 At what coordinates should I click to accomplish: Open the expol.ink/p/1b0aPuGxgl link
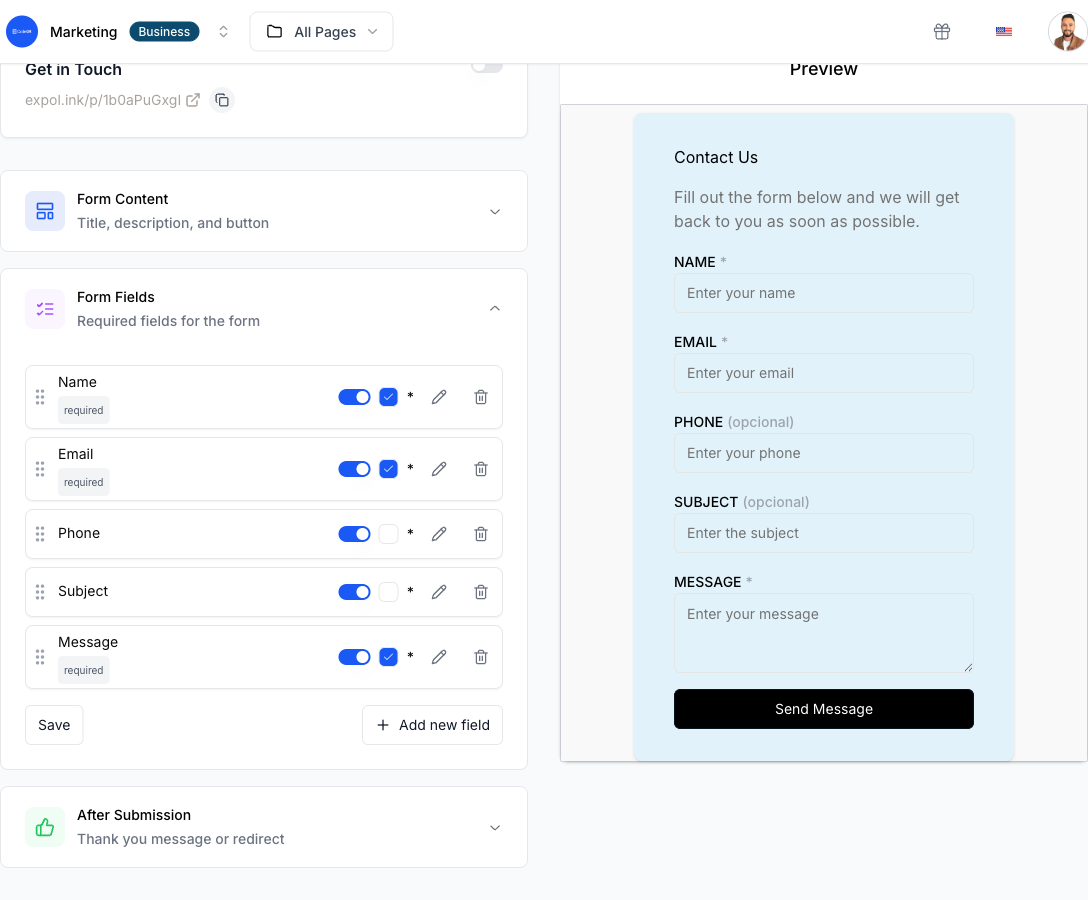point(103,100)
